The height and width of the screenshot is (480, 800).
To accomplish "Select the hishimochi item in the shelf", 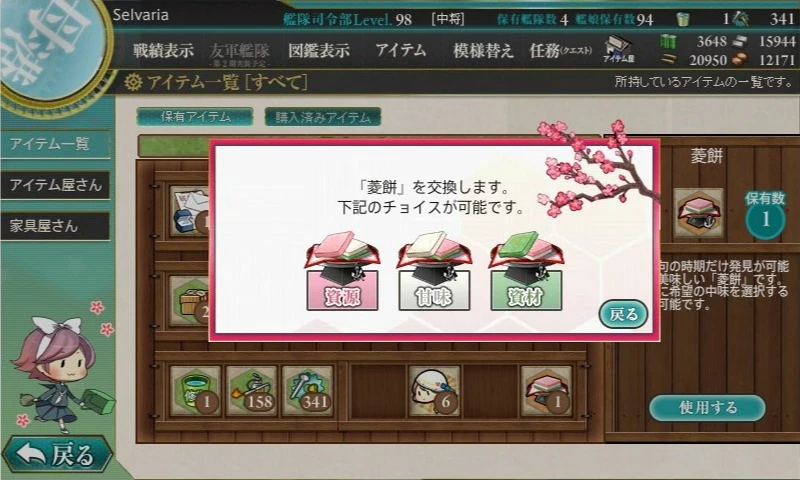I will pos(546,391).
